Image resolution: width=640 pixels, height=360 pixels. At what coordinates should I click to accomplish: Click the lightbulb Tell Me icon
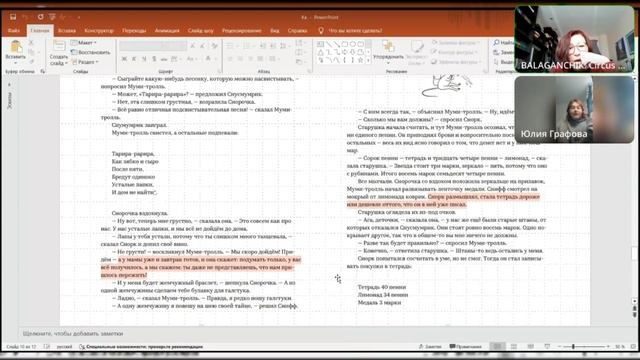coord(321,31)
